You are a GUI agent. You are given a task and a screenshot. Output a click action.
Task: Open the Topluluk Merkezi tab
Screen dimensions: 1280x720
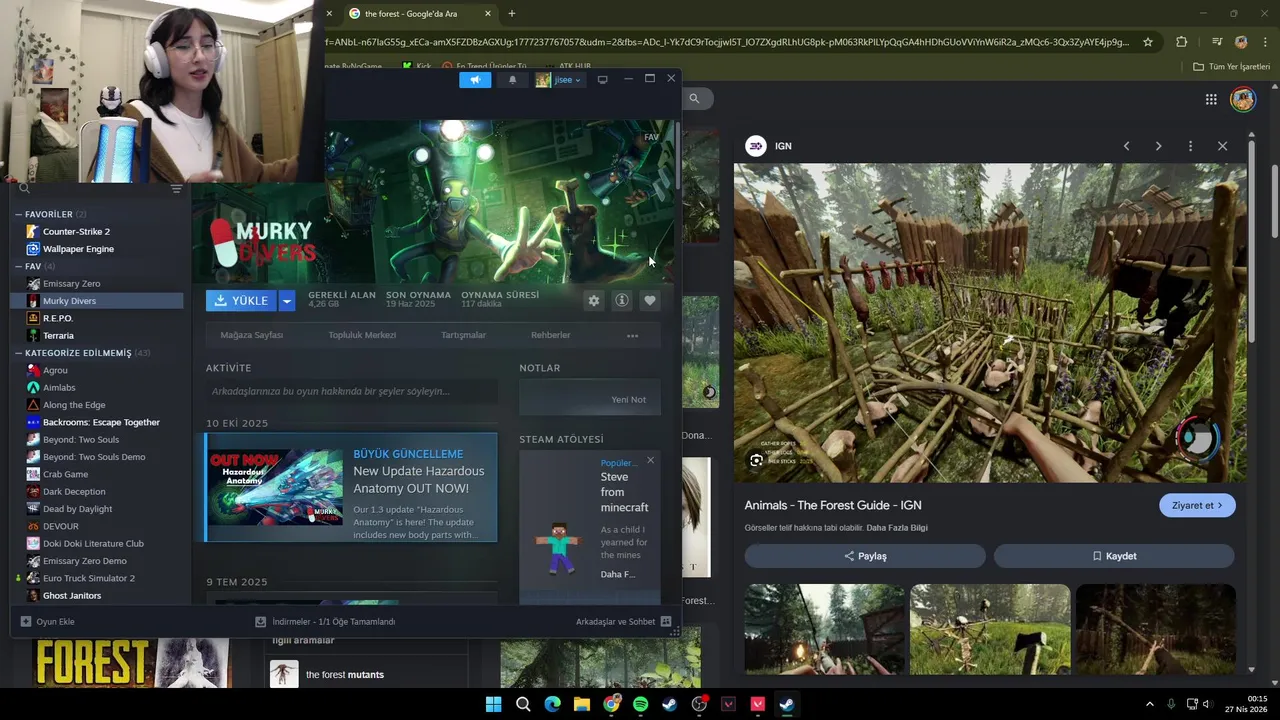pos(362,335)
